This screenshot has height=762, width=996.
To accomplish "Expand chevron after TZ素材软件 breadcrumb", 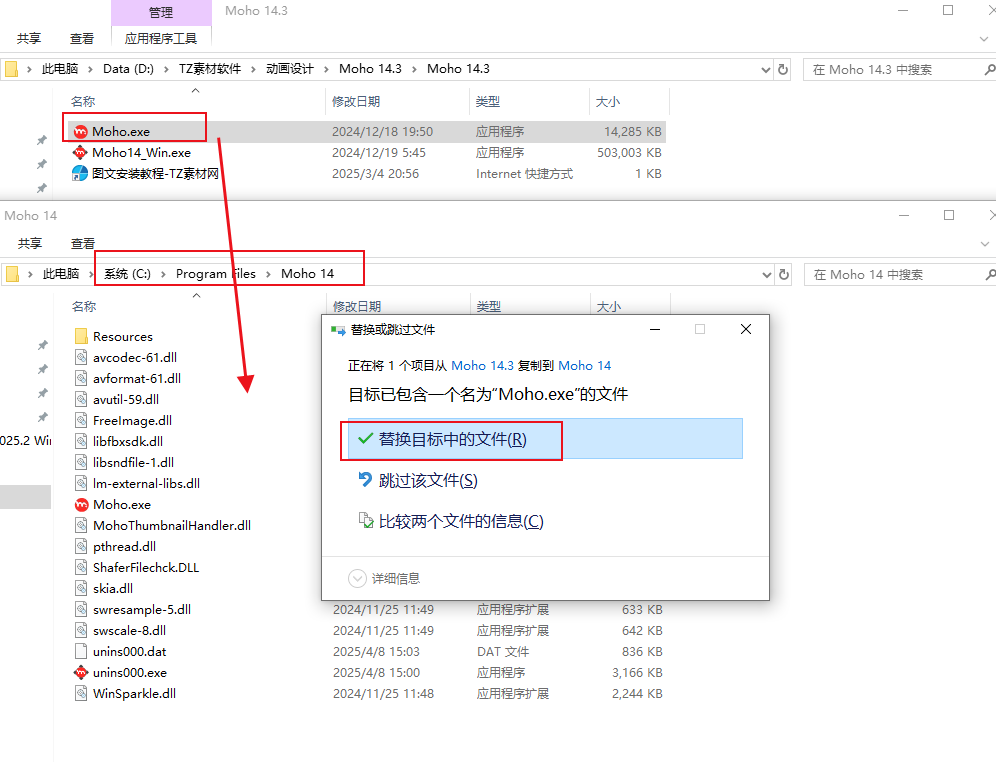I will (253, 69).
